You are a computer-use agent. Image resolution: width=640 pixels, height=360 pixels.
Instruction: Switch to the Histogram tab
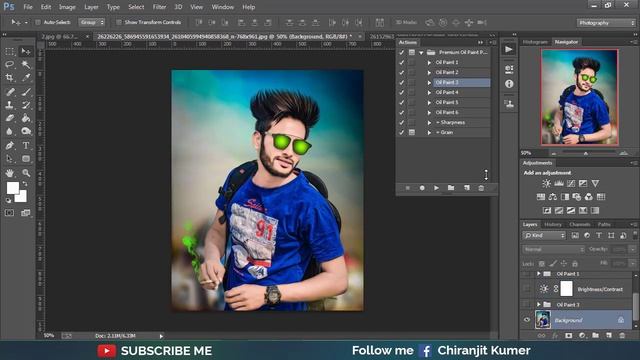(535, 42)
